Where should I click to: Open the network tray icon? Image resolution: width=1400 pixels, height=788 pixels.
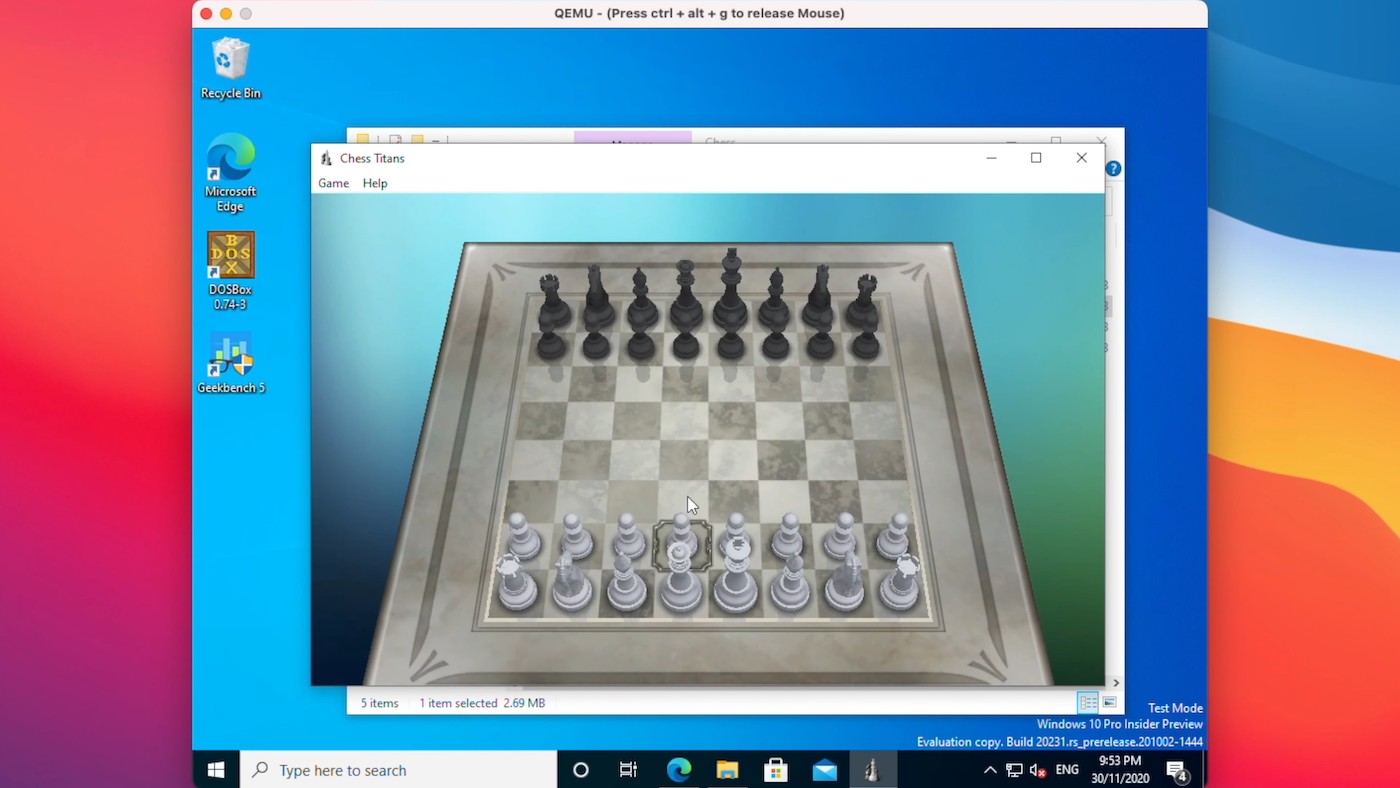1014,770
